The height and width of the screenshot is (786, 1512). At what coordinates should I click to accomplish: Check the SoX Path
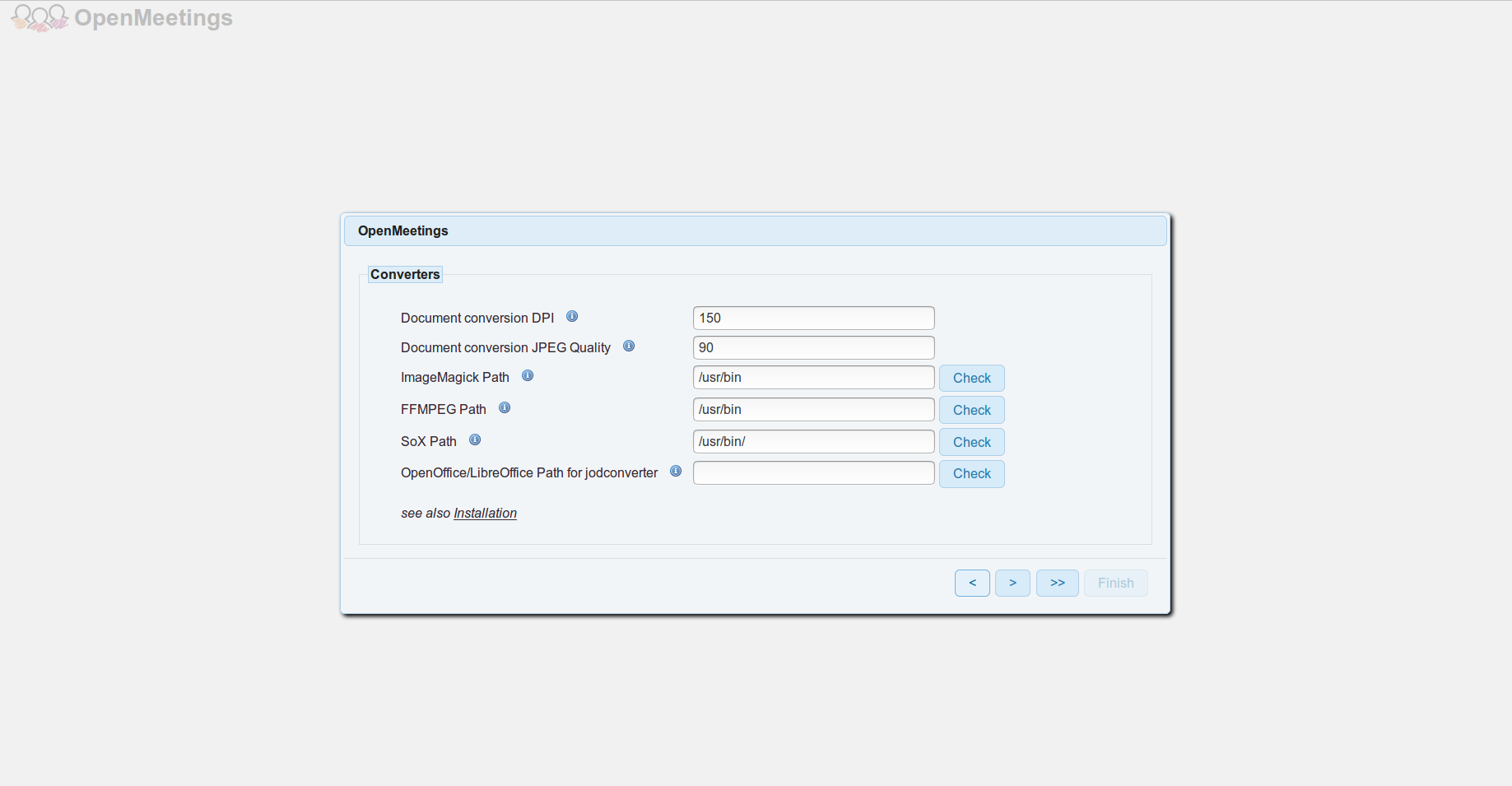click(971, 442)
